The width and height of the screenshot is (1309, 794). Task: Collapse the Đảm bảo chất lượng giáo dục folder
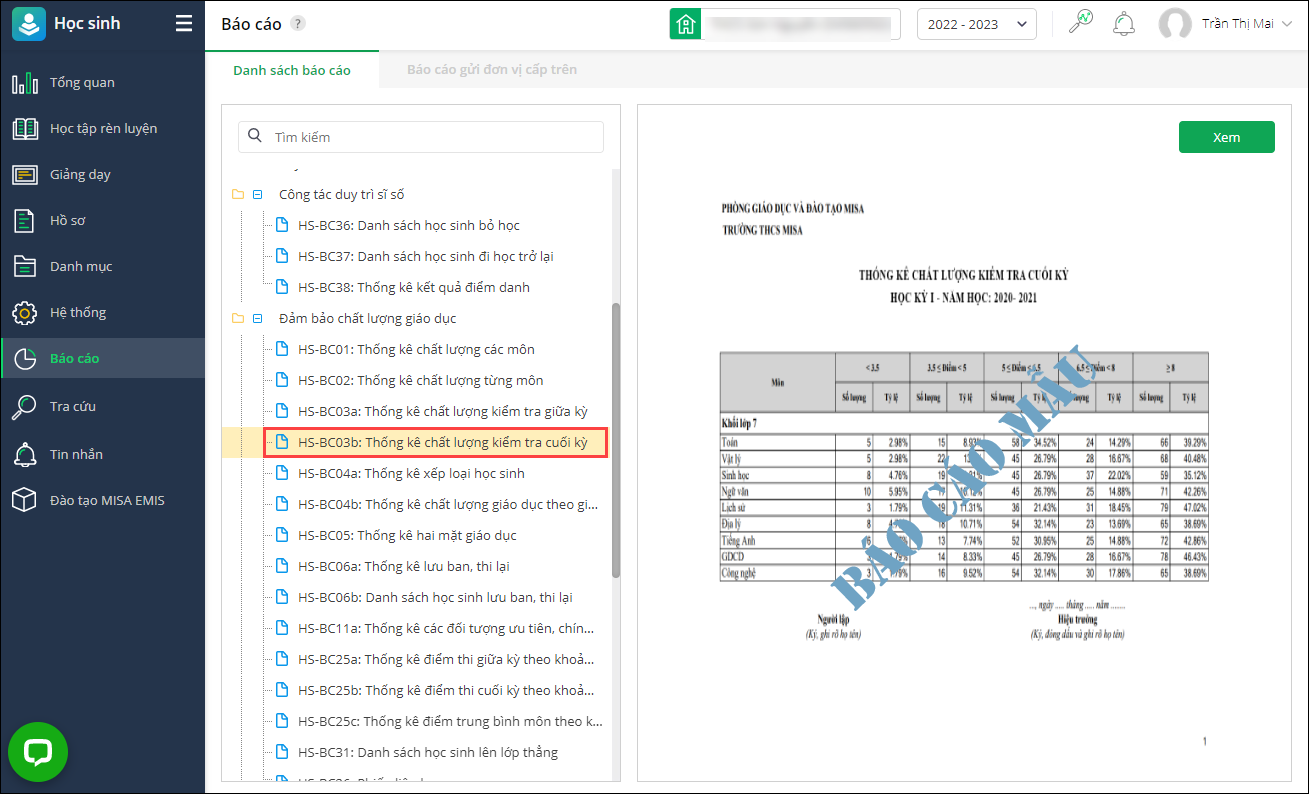(258, 319)
